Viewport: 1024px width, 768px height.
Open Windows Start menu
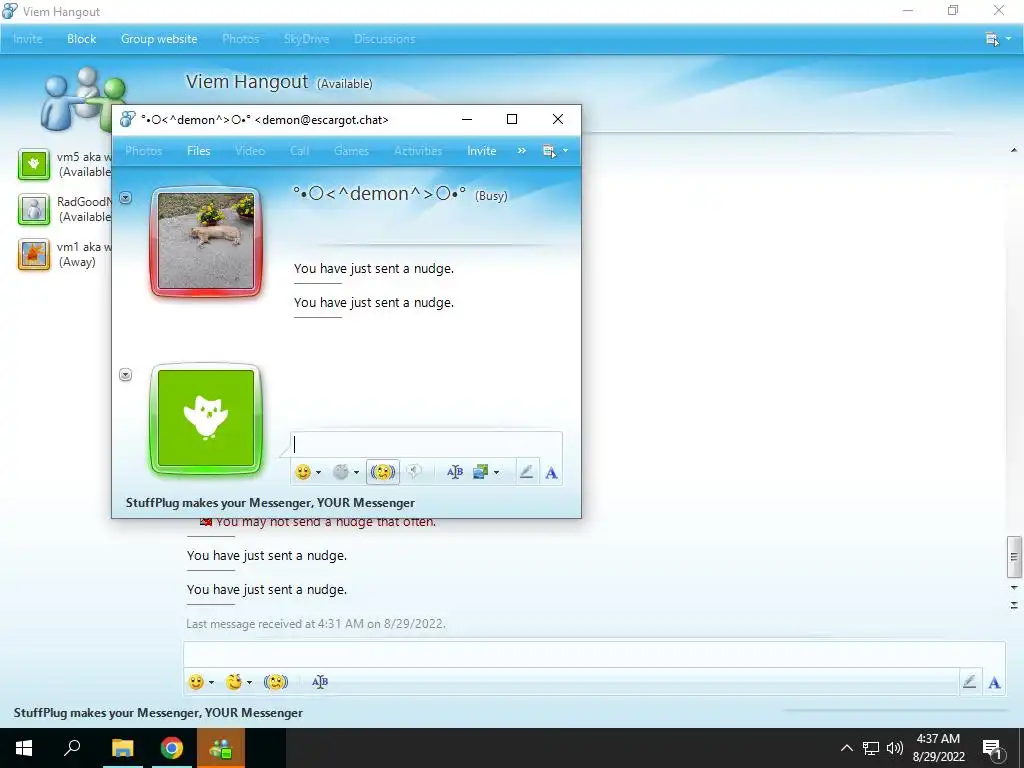pos(24,748)
